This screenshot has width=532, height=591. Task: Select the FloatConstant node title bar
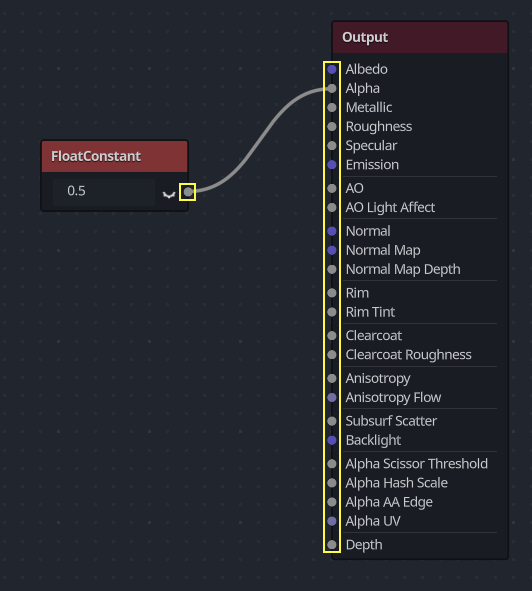tap(114, 156)
